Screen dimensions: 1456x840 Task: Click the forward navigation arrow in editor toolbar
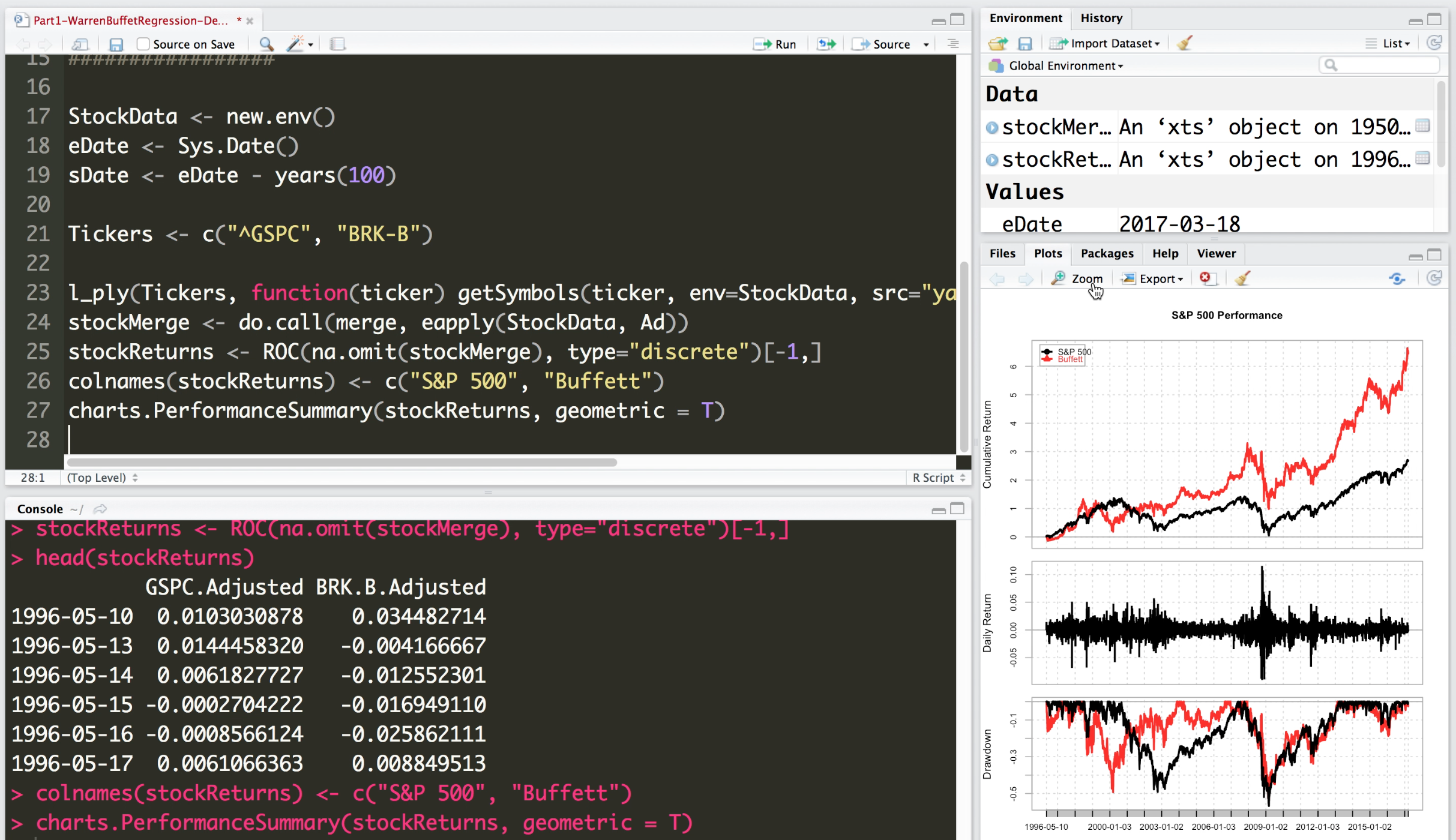click(45, 44)
